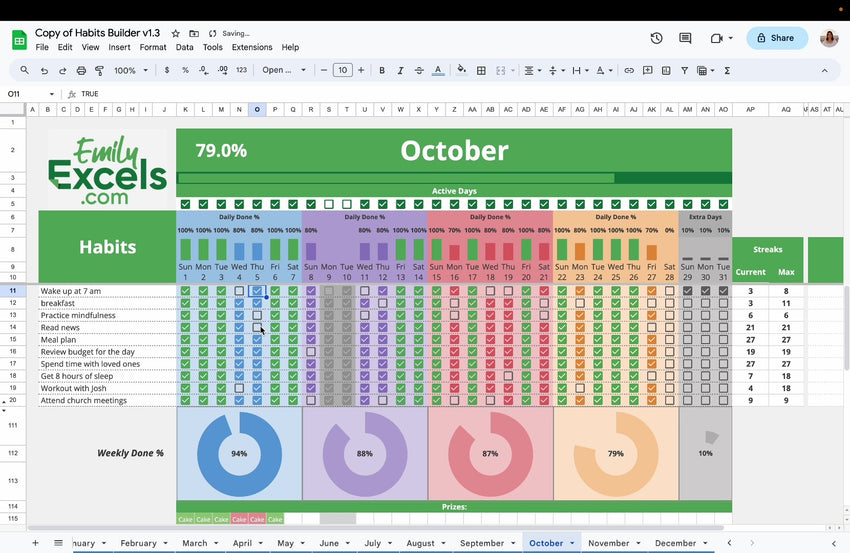Open the File menu
This screenshot has height=553, width=850.
tap(42, 47)
